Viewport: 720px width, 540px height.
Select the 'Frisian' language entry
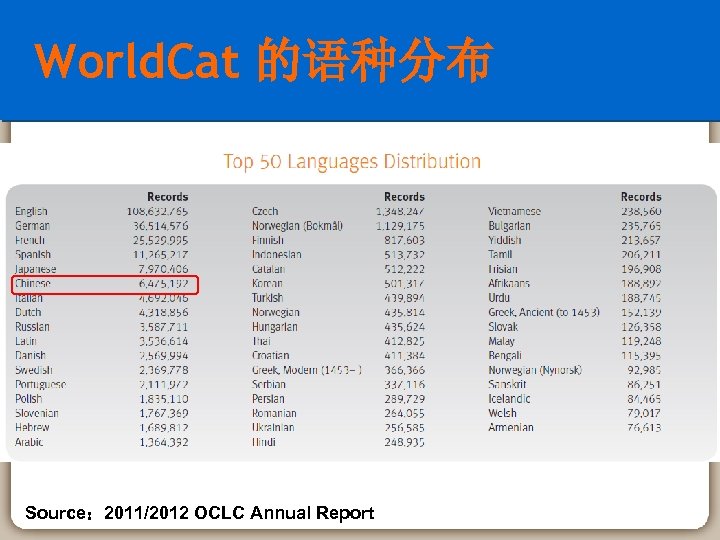[503, 269]
